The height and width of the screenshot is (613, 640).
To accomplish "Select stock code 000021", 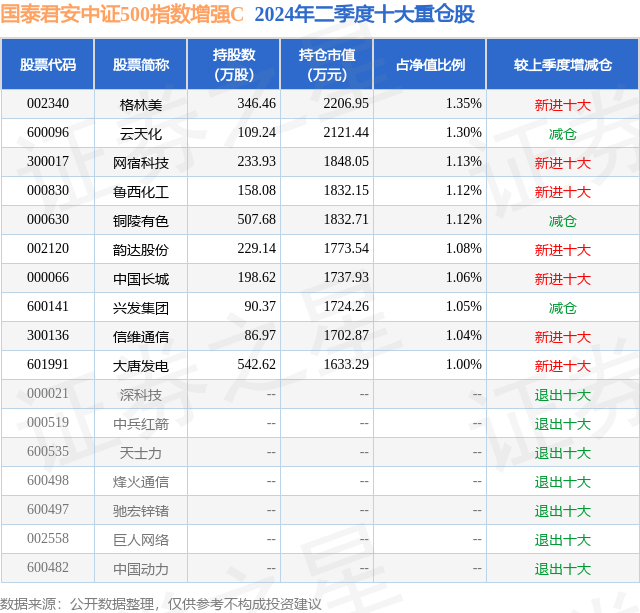I will click(48, 393).
